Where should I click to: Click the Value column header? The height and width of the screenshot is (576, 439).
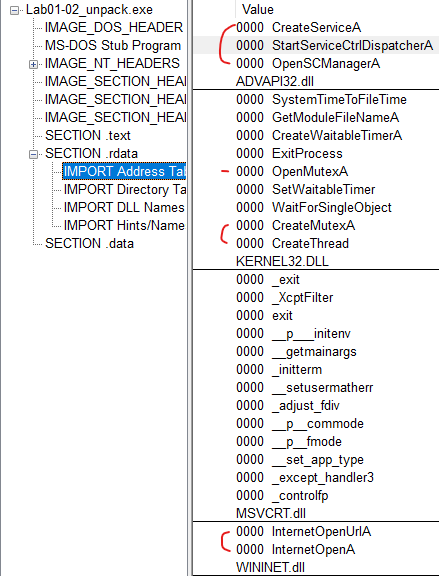(x=258, y=10)
